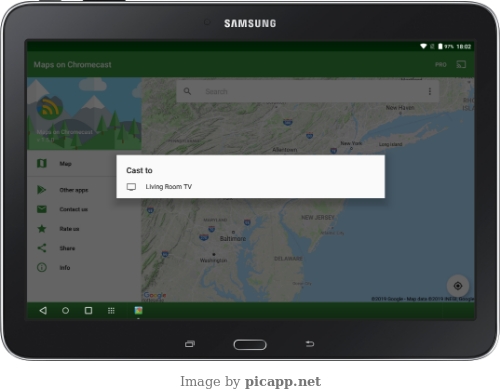Choose Contact us in the drawer
Image resolution: width=500 pixels, height=391 pixels.
point(72,209)
